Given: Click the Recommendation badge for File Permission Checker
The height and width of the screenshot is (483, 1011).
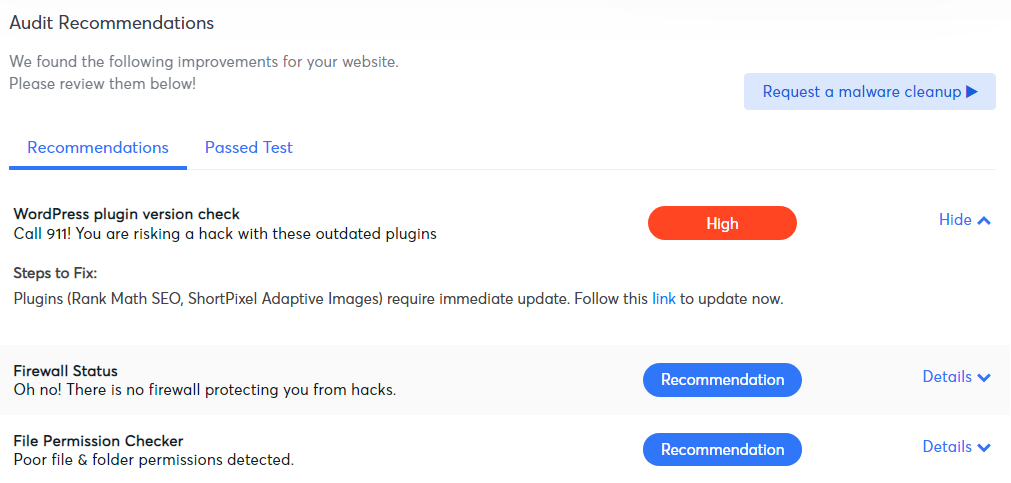Looking at the screenshot, I should pyautogui.click(x=722, y=449).
